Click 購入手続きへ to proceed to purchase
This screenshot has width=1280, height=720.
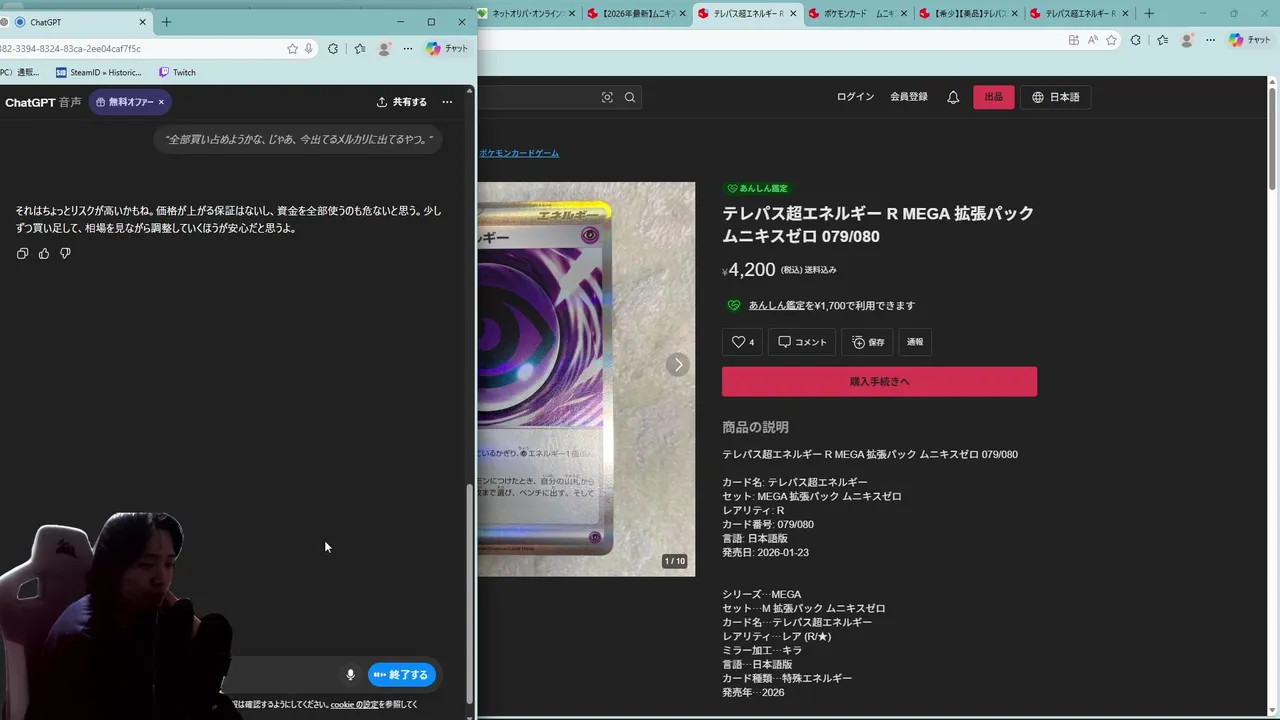879,381
